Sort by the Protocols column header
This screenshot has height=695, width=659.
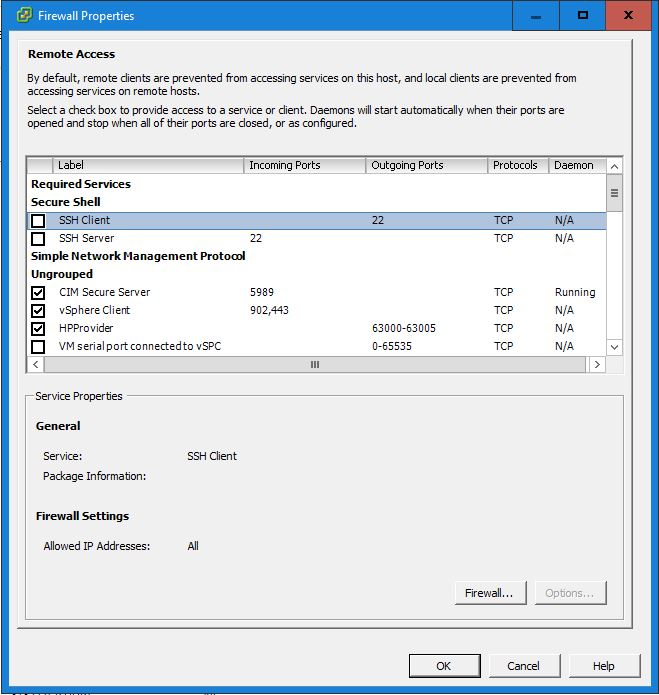(518, 165)
